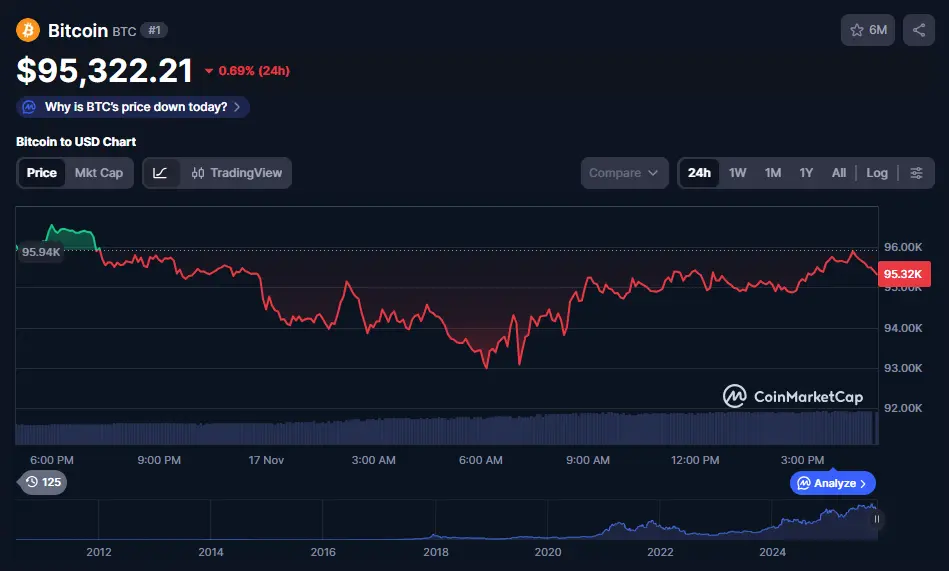Click the 2022 label on overview timeline

660,552
